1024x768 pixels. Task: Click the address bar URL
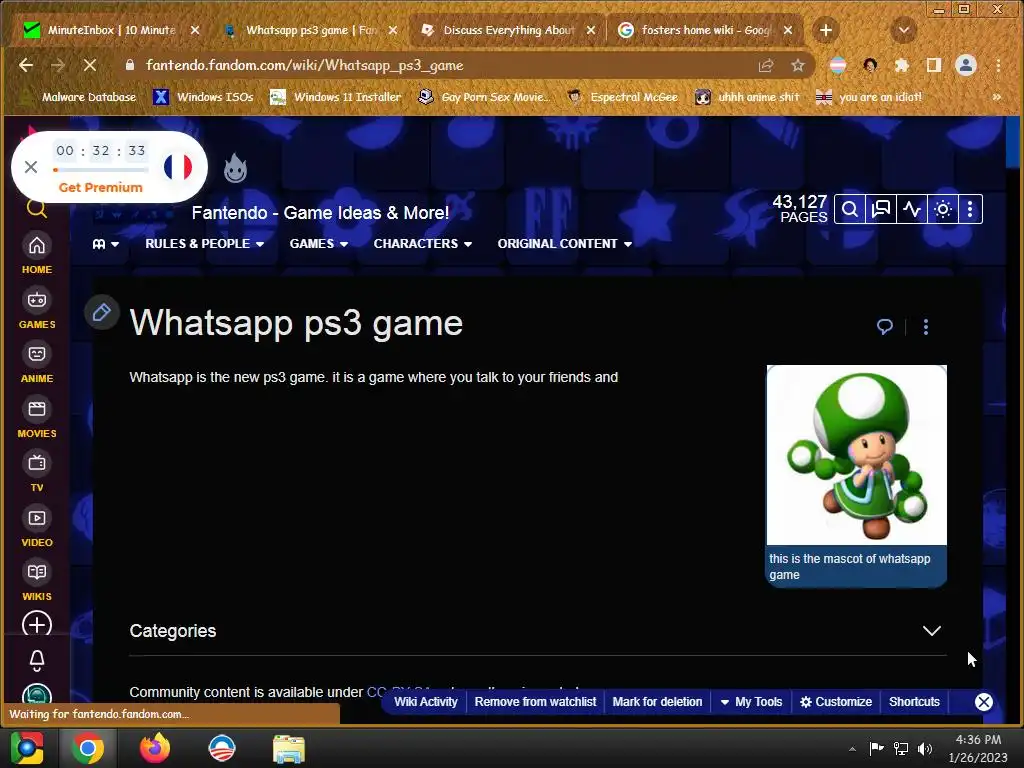[304, 65]
